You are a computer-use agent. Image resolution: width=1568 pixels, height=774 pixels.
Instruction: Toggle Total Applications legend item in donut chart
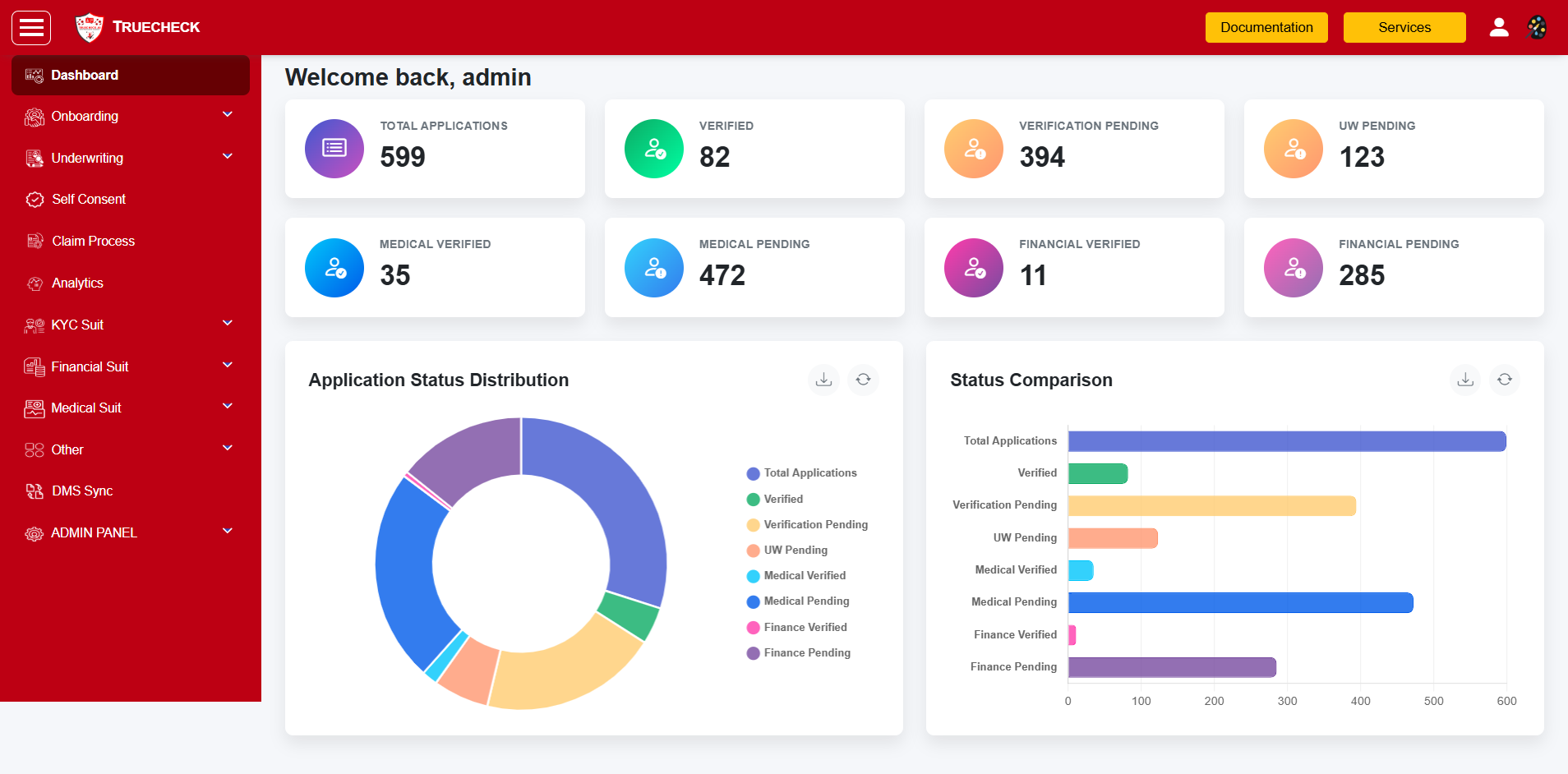[809, 473]
